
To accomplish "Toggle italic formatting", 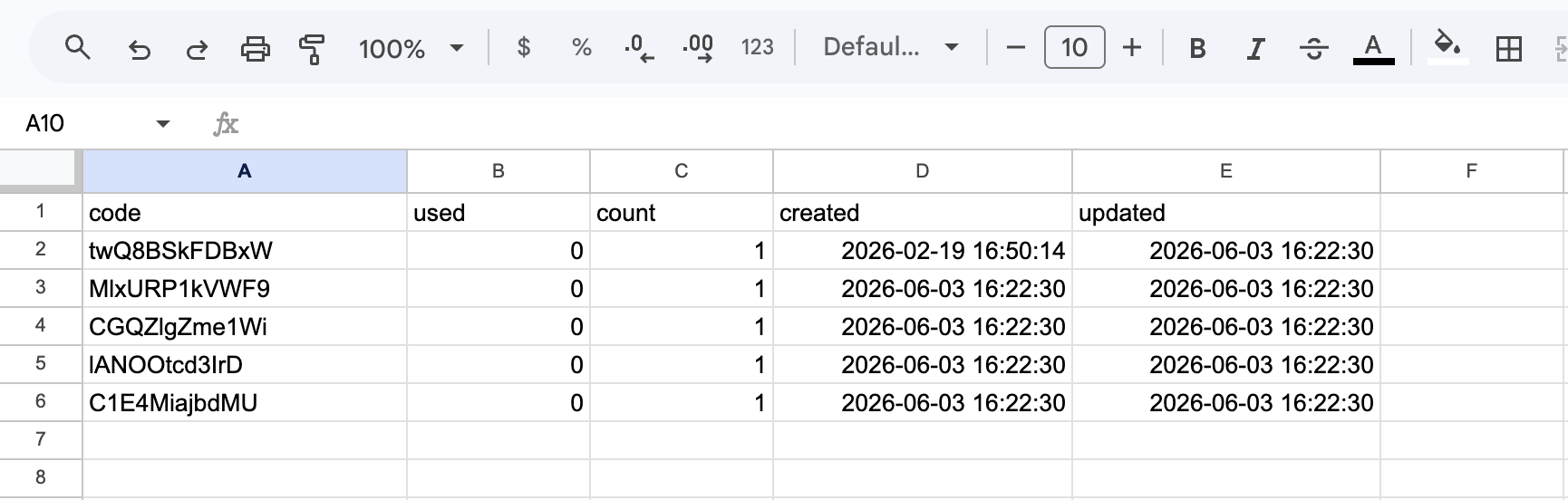I will 1255,48.
